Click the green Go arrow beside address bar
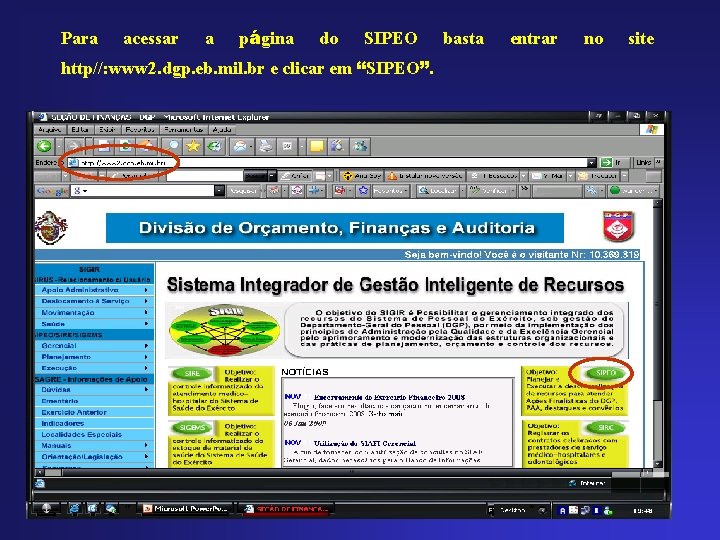Screen dimensions: 720x540 pos(607,162)
